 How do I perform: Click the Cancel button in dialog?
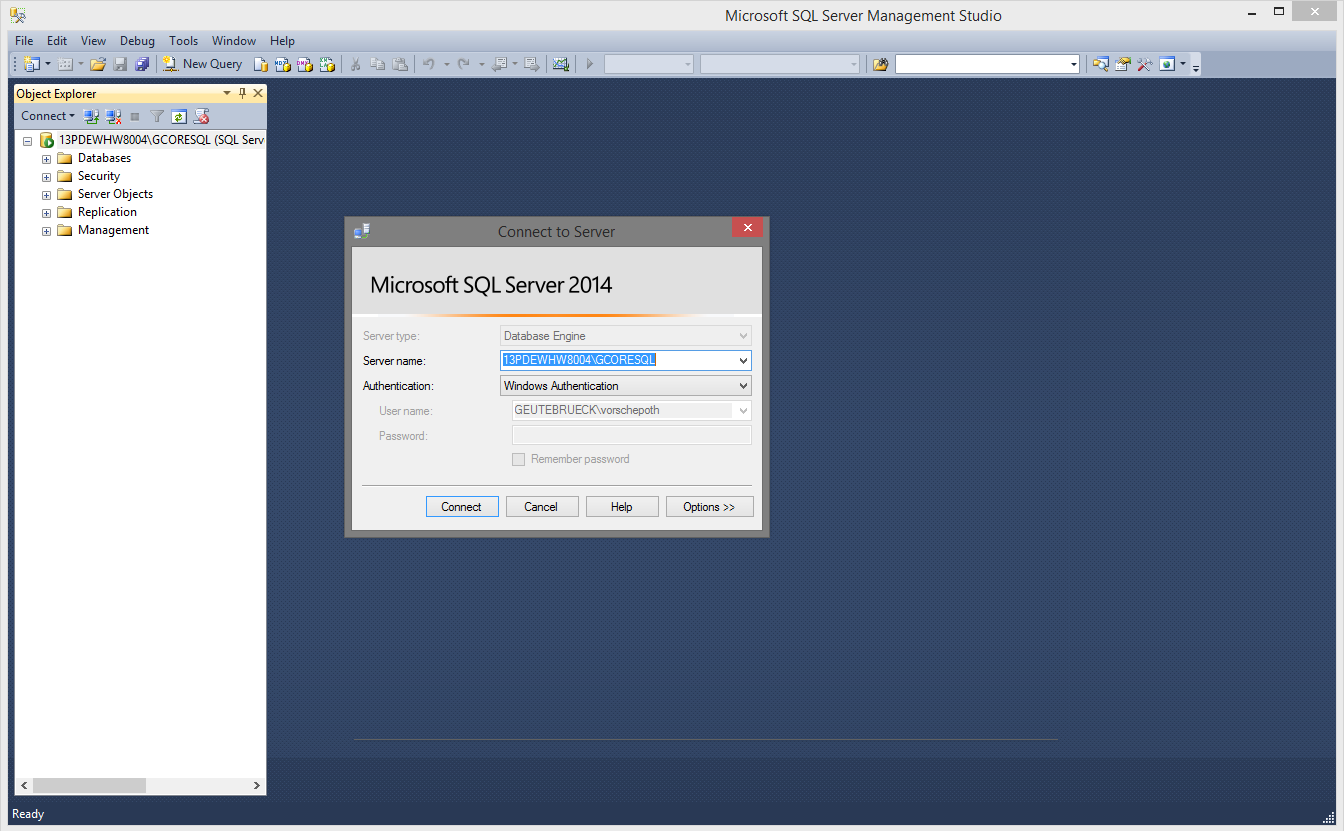[x=541, y=507]
